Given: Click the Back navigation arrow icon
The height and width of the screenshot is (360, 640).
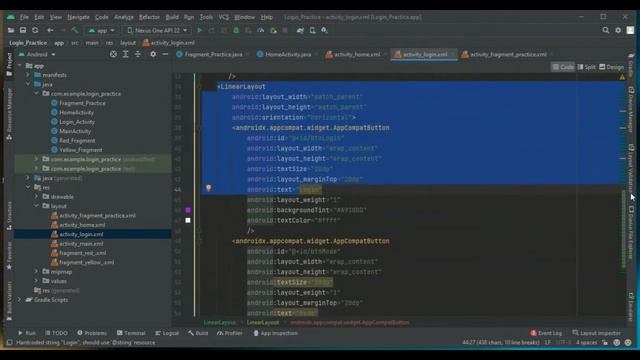Looking at the screenshot, I should (x=50, y=30).
